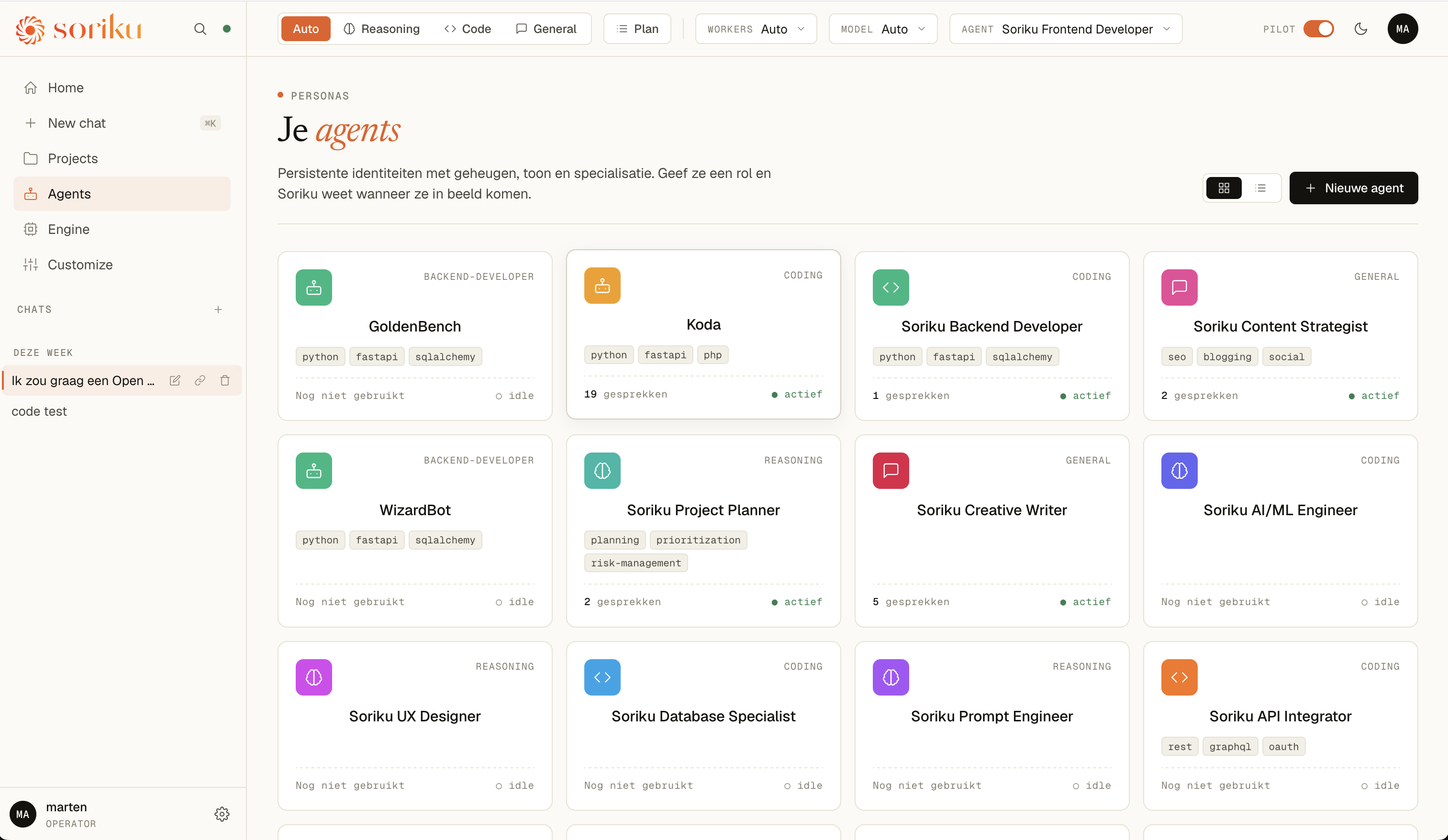This screenshot has width=1448, height=840.
Task: Open Customize in sidebar
Action: [122, 265]
